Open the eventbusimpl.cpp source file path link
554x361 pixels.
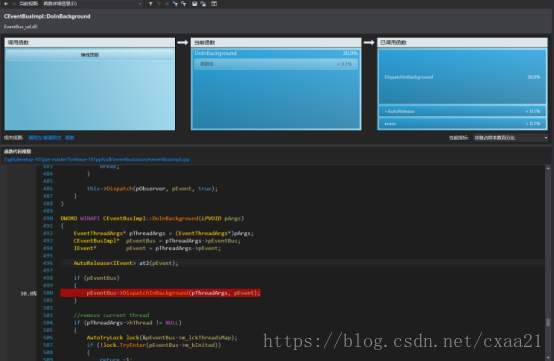tap(97, 159)
